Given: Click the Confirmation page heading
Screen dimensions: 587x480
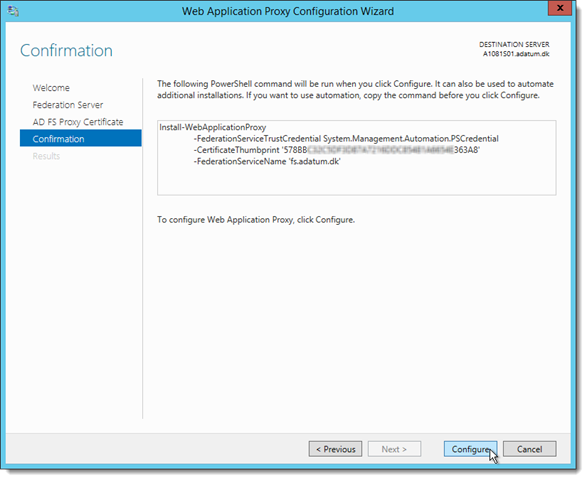Looking at the screenshot, I should 66,51.
